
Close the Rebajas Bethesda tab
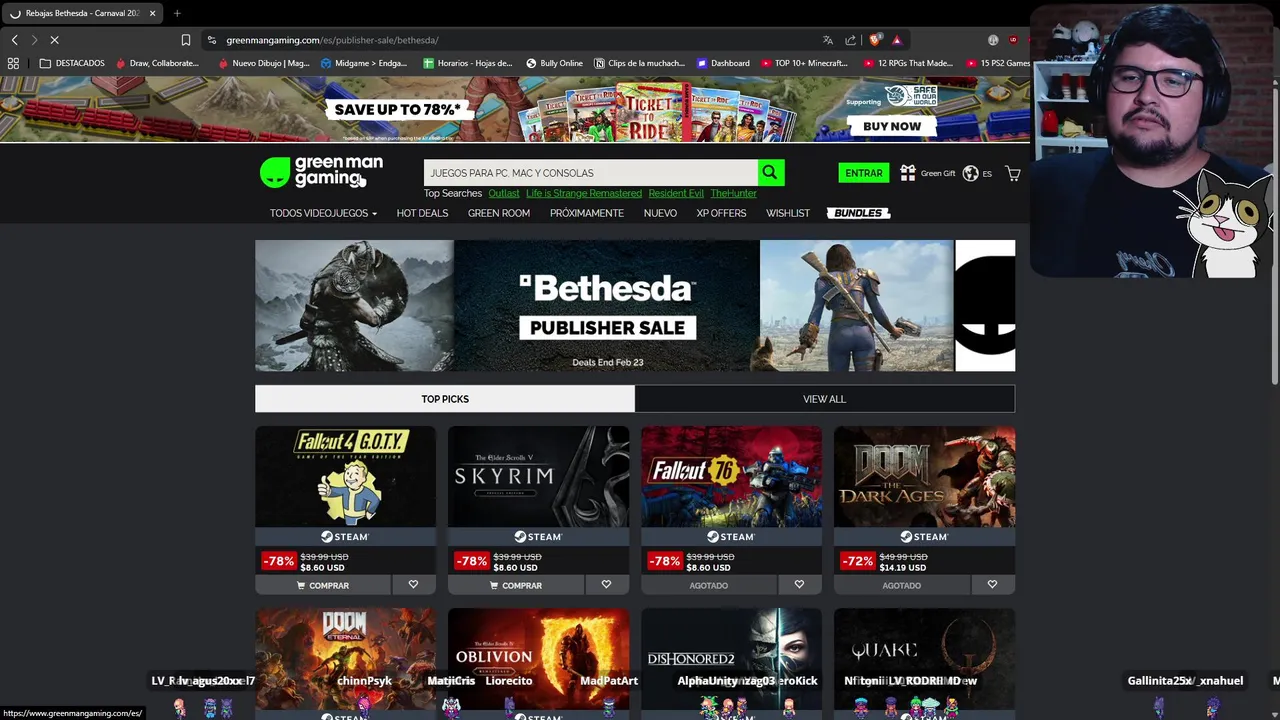152,13
